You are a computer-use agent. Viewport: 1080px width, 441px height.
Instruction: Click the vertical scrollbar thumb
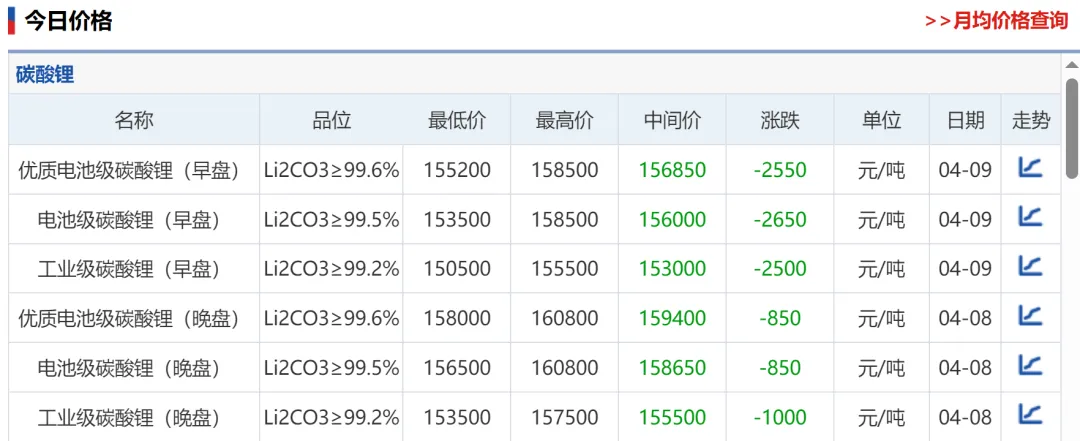point(1071,125)
